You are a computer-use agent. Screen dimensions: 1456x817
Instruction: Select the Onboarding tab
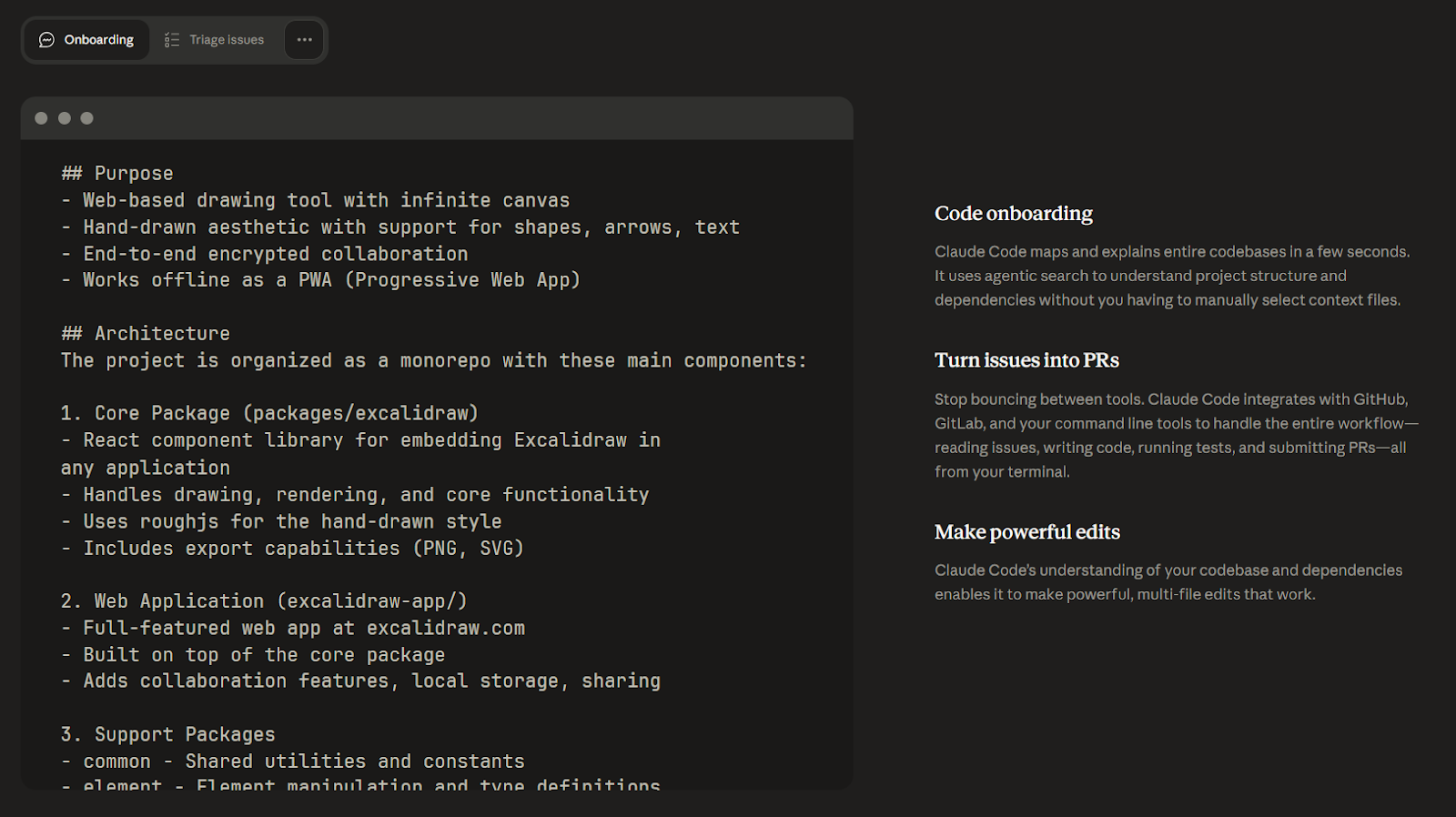[x=86, y=40]
